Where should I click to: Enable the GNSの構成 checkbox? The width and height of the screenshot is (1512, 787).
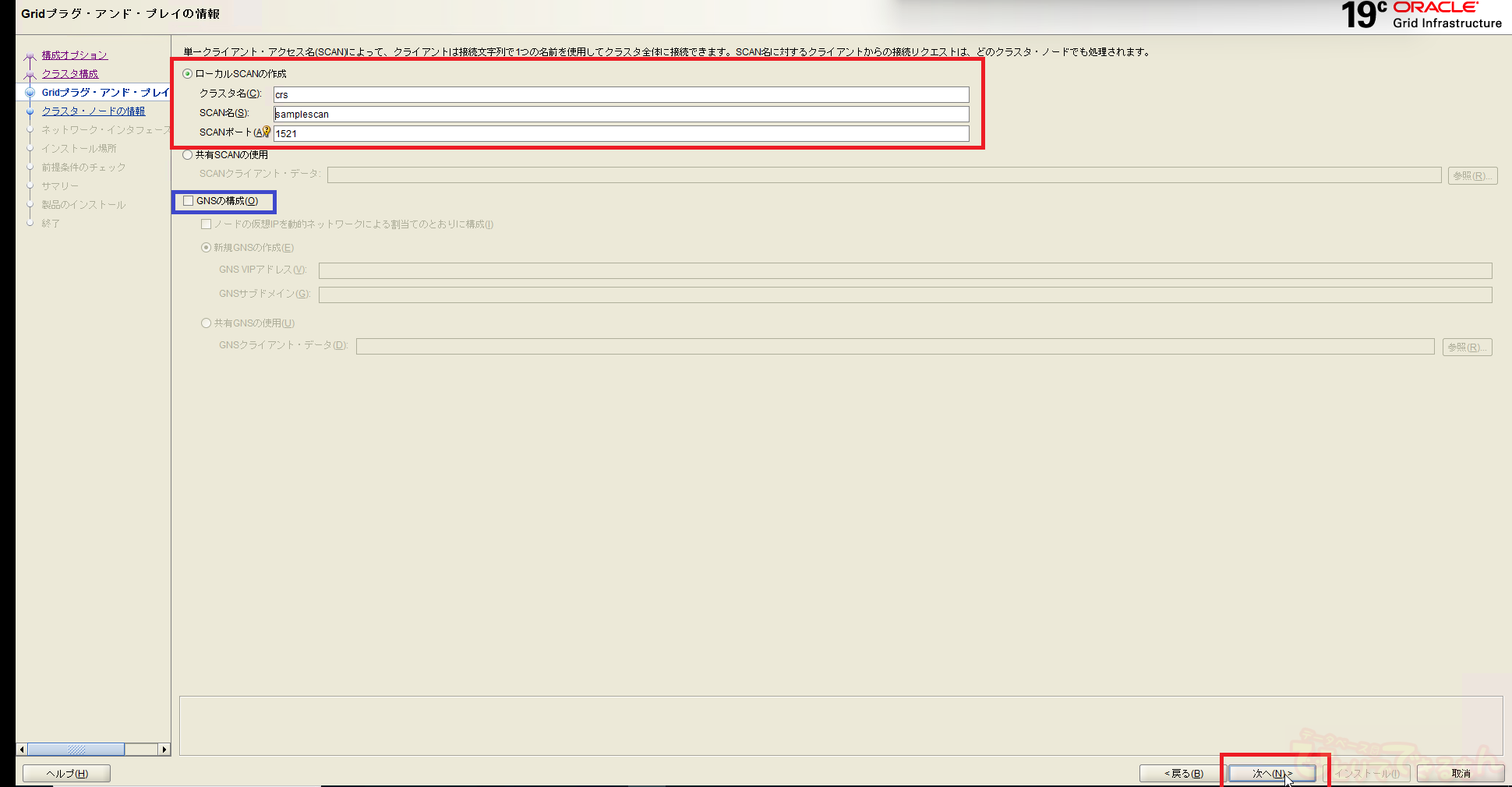pyautogui.click(x=189, y=201)
